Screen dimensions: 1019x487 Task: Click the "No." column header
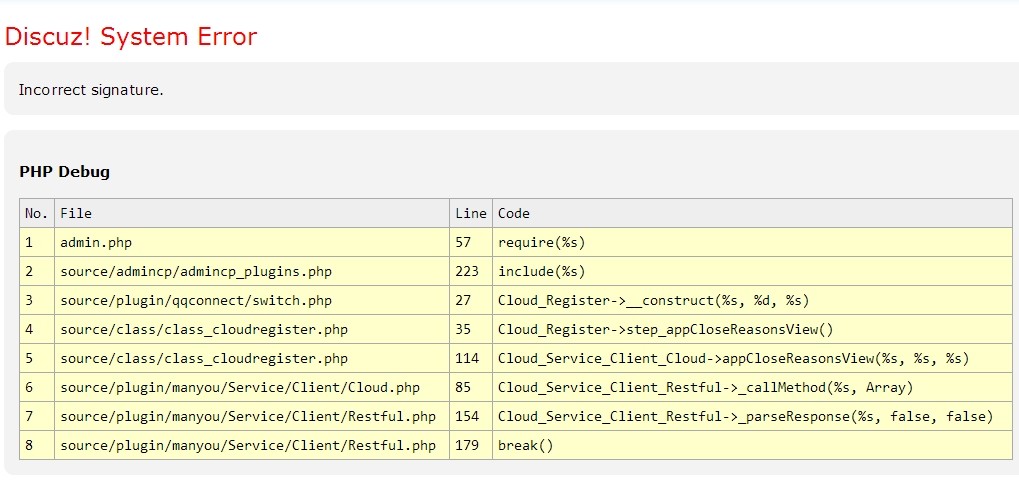point(36,213)
